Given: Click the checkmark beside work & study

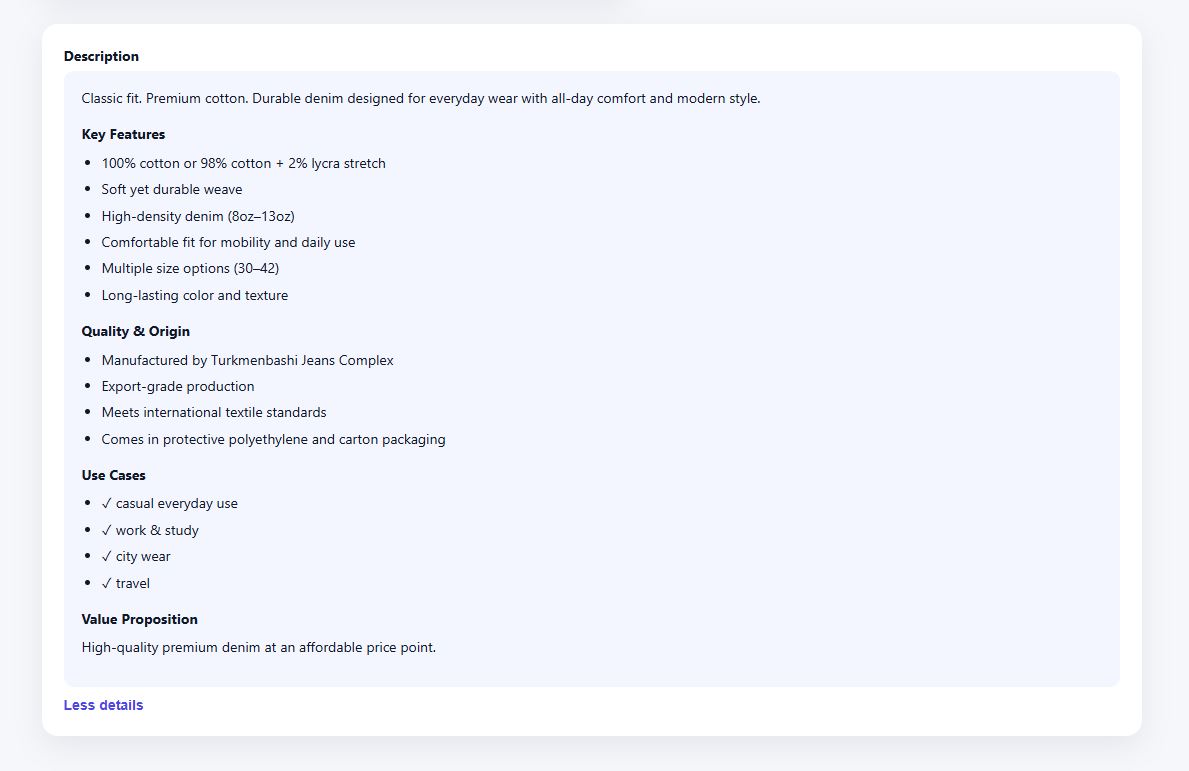Looking at the screenshot, I should [x=106, y=530].
